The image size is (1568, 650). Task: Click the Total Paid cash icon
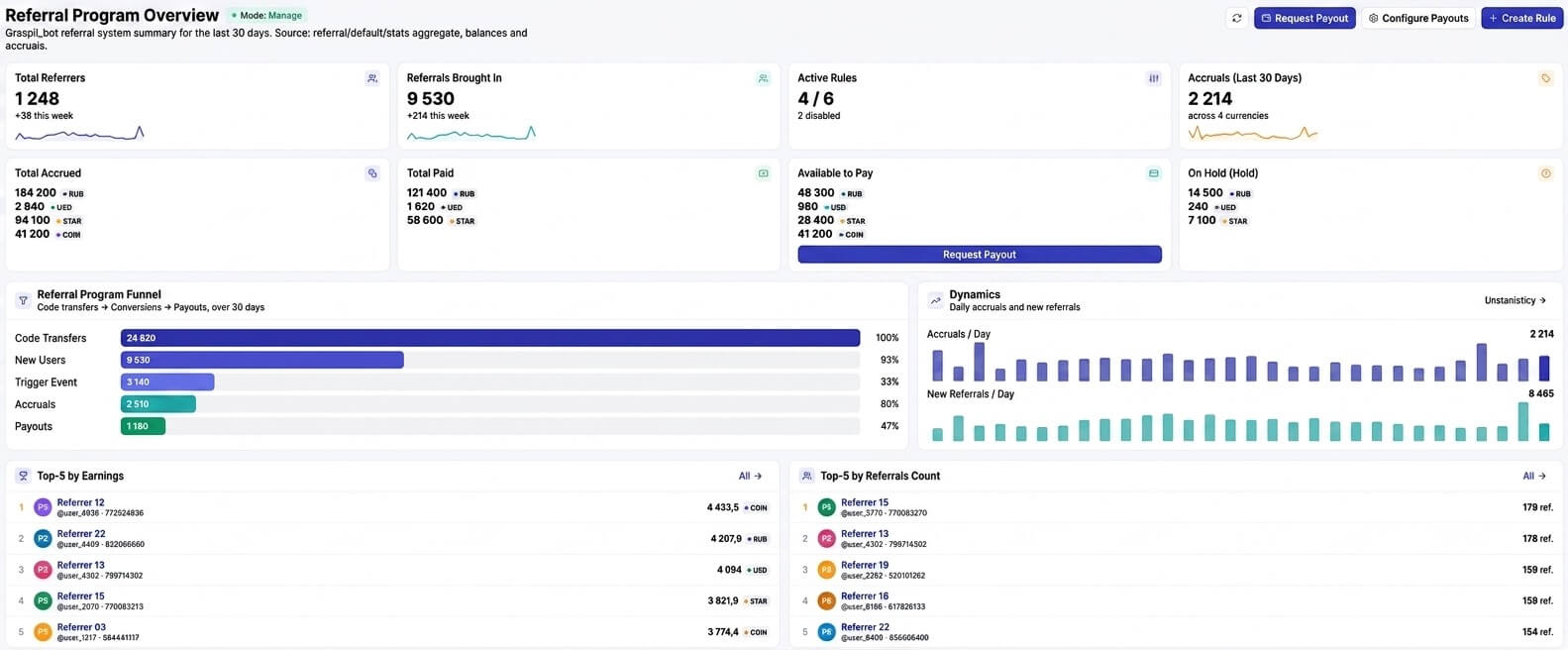763,173
